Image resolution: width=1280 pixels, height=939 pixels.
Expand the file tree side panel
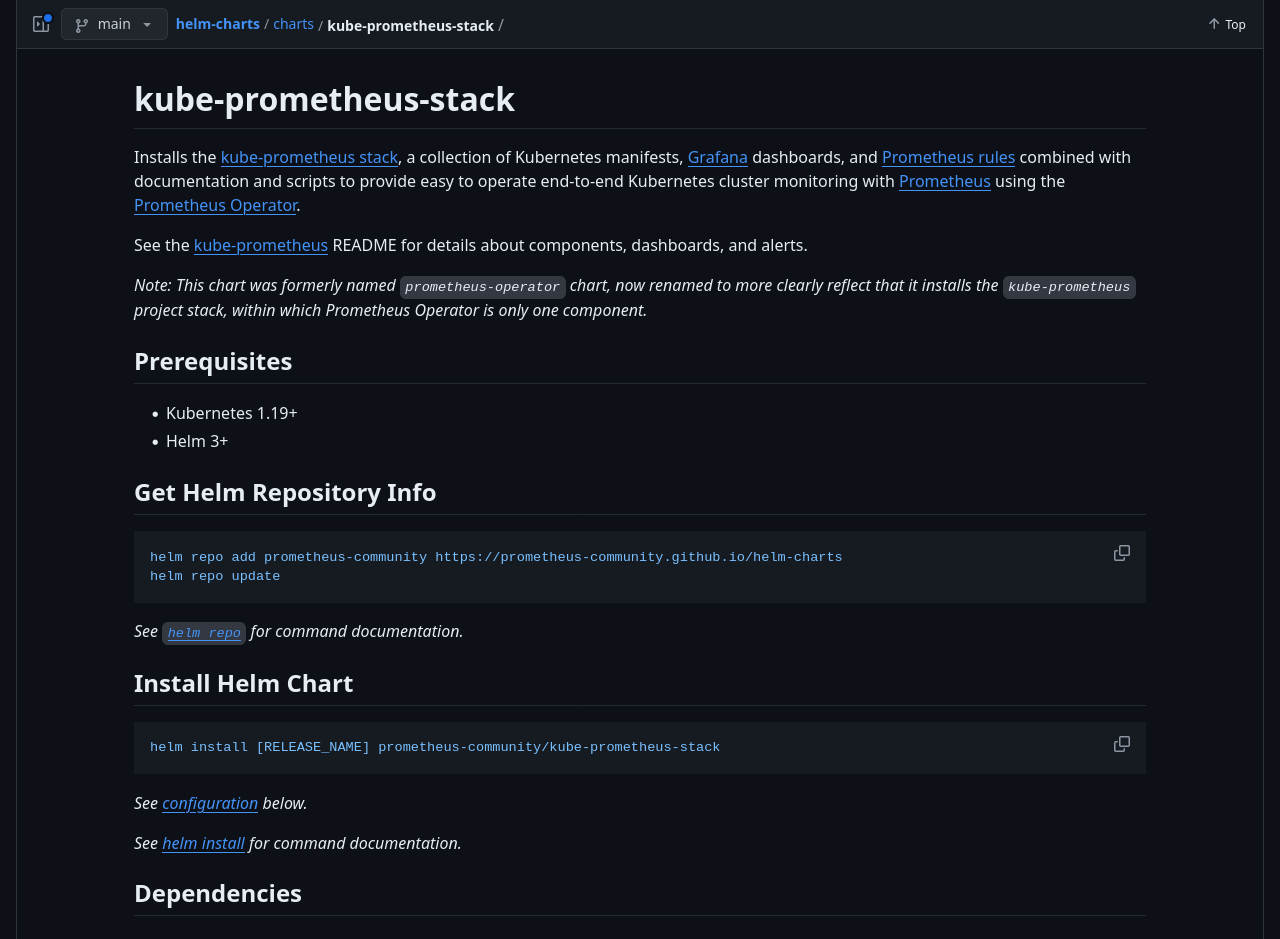41,24
